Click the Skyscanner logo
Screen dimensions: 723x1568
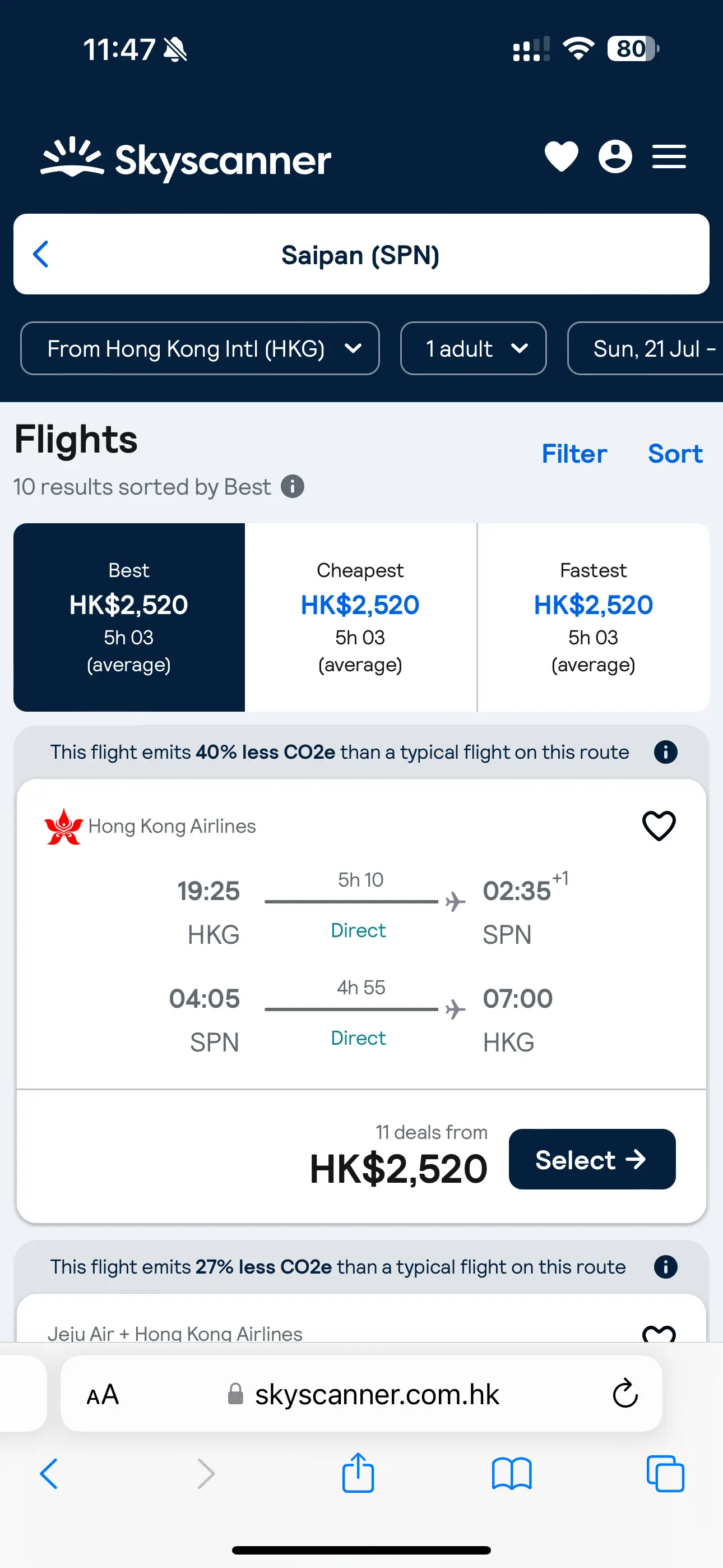click(185, 158)
